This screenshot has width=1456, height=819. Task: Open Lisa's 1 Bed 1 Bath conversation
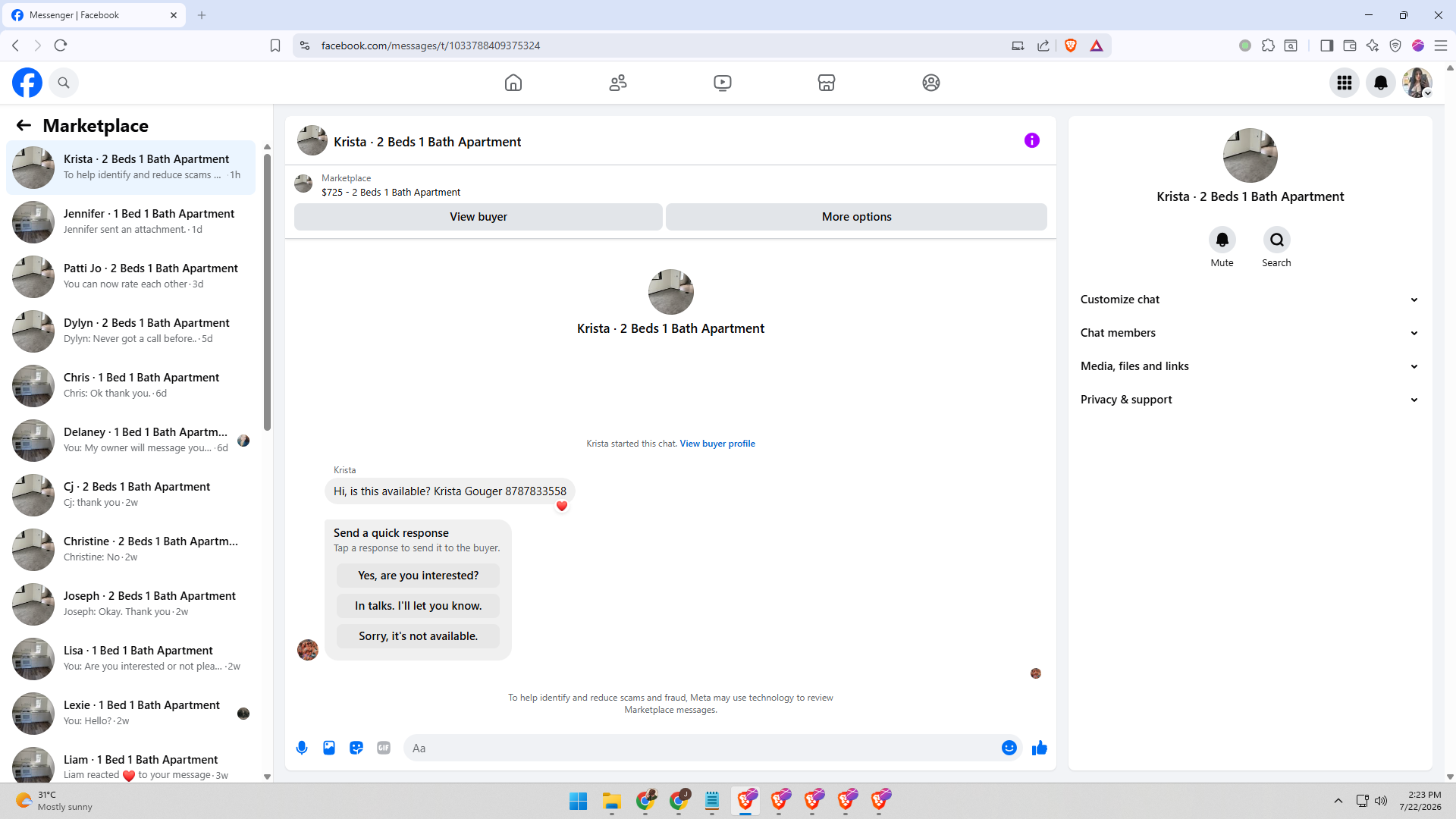(x=131, y=659)
